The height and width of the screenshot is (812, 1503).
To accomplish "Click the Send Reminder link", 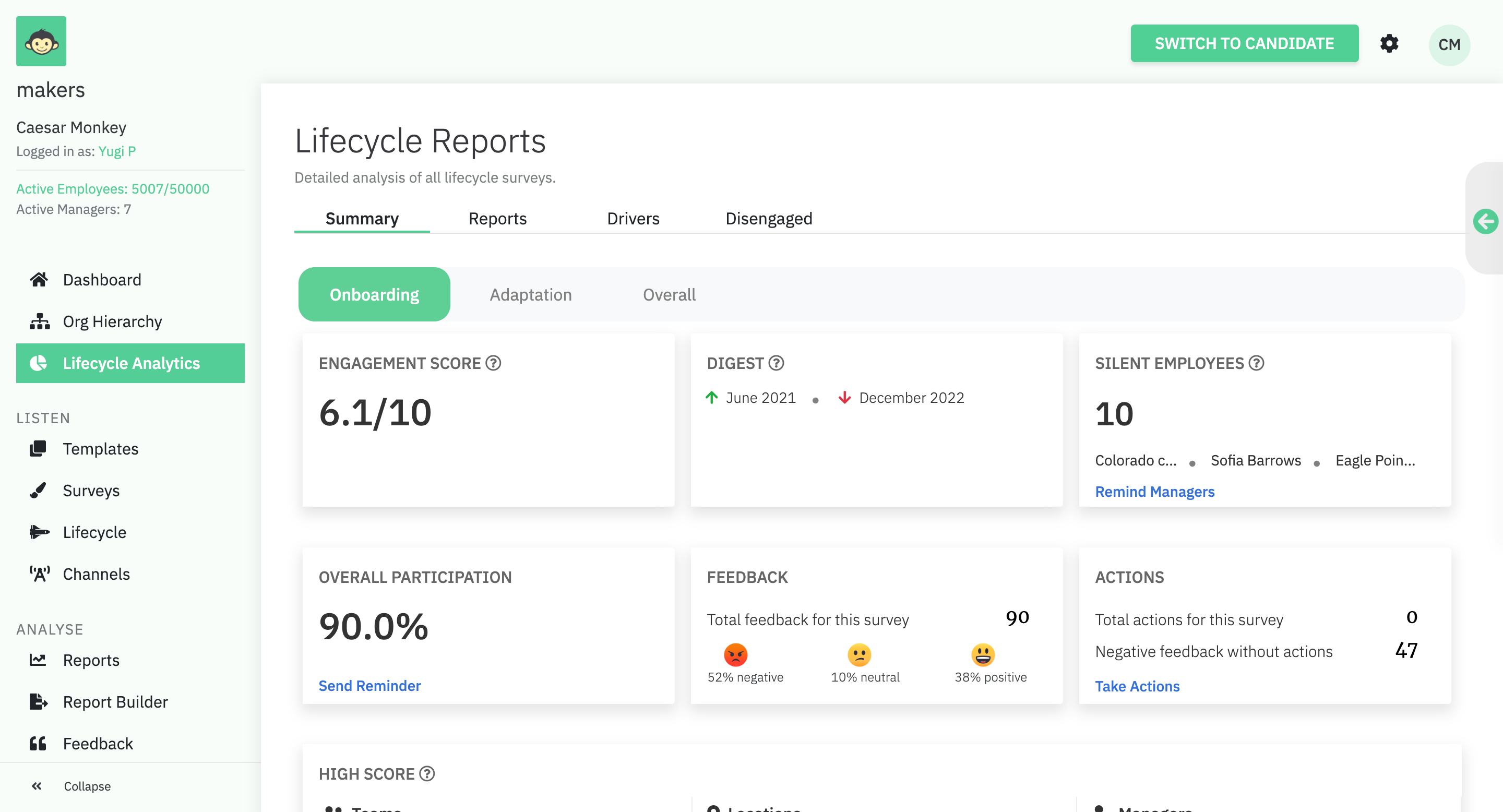I will [x=369, y=686].
